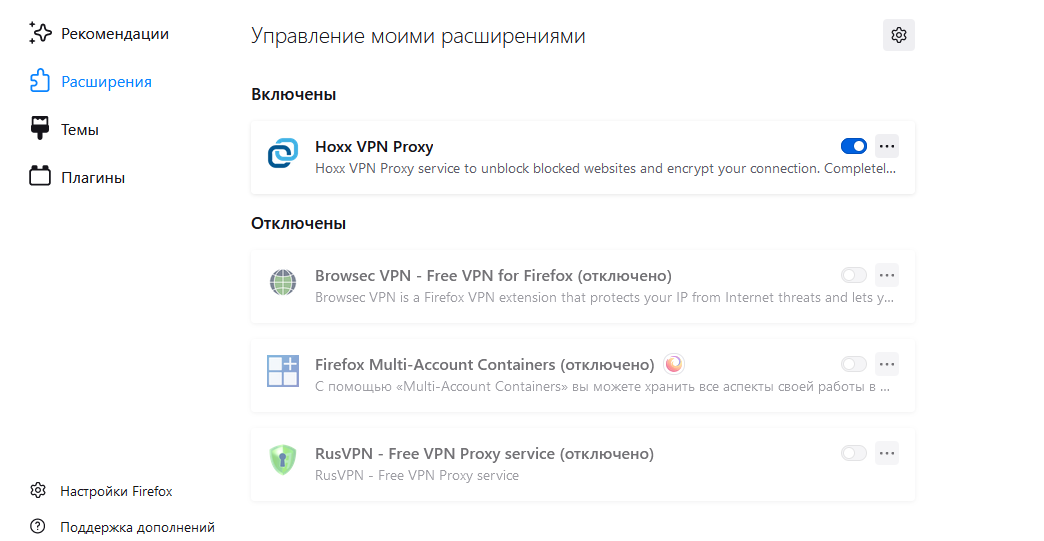Turn on Firefox Multi-Account Containers toggle

coord(854,364)
